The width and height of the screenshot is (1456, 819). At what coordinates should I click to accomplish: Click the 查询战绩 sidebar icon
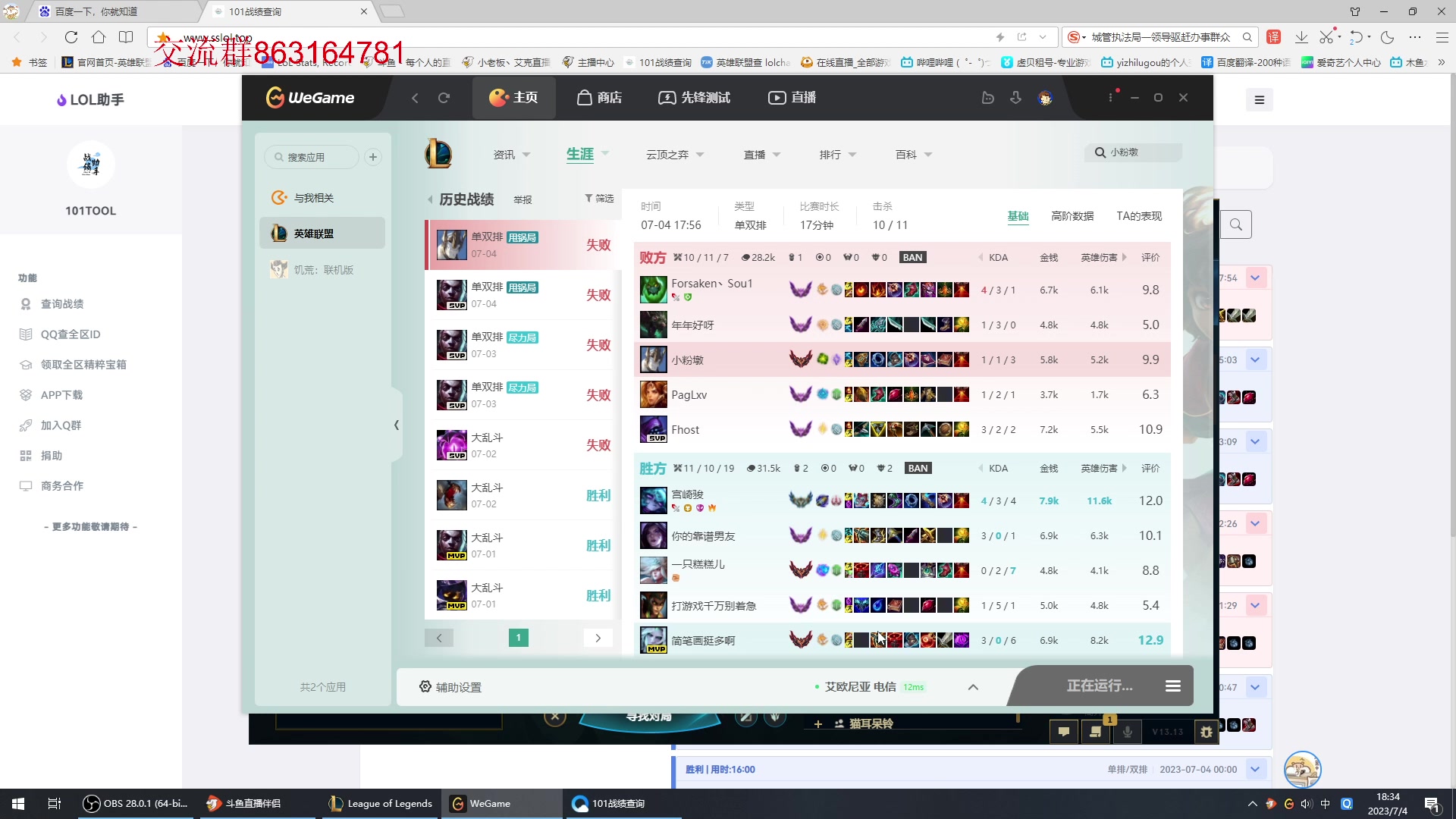coord(26,304)
